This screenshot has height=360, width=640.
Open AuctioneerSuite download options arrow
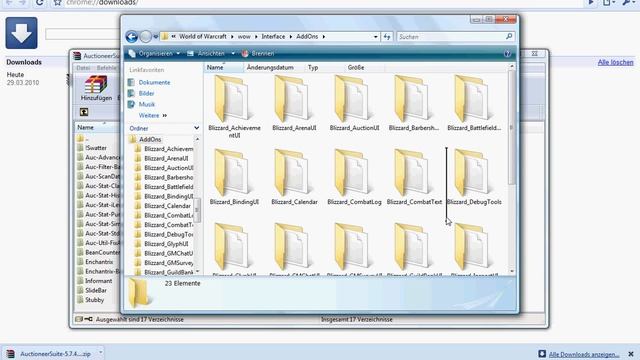pyautogui.click(x=100, y=352)
